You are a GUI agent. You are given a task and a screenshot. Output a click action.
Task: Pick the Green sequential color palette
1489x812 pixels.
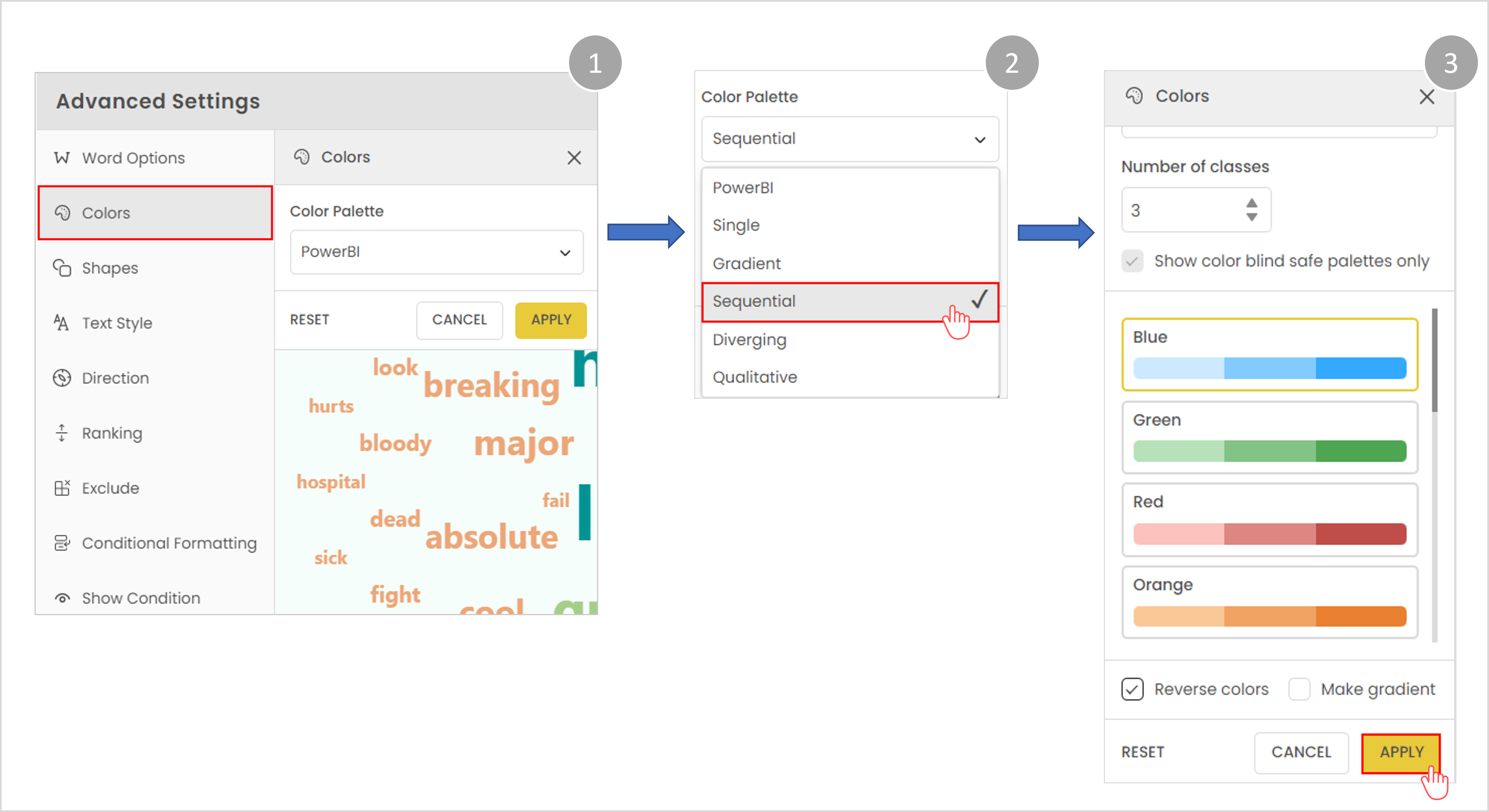[x=1269, y=437]
